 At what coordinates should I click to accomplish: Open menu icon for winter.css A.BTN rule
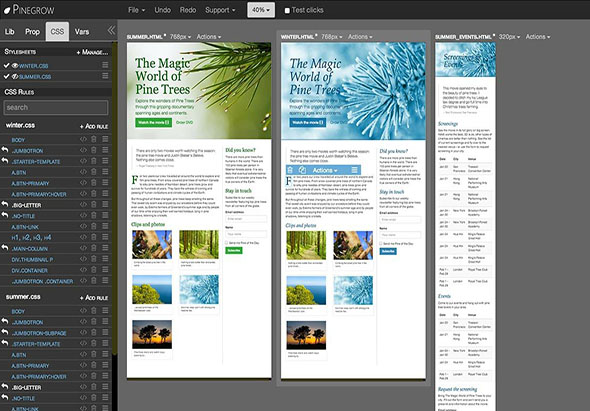pyautogui.click(x=105, y=172)
